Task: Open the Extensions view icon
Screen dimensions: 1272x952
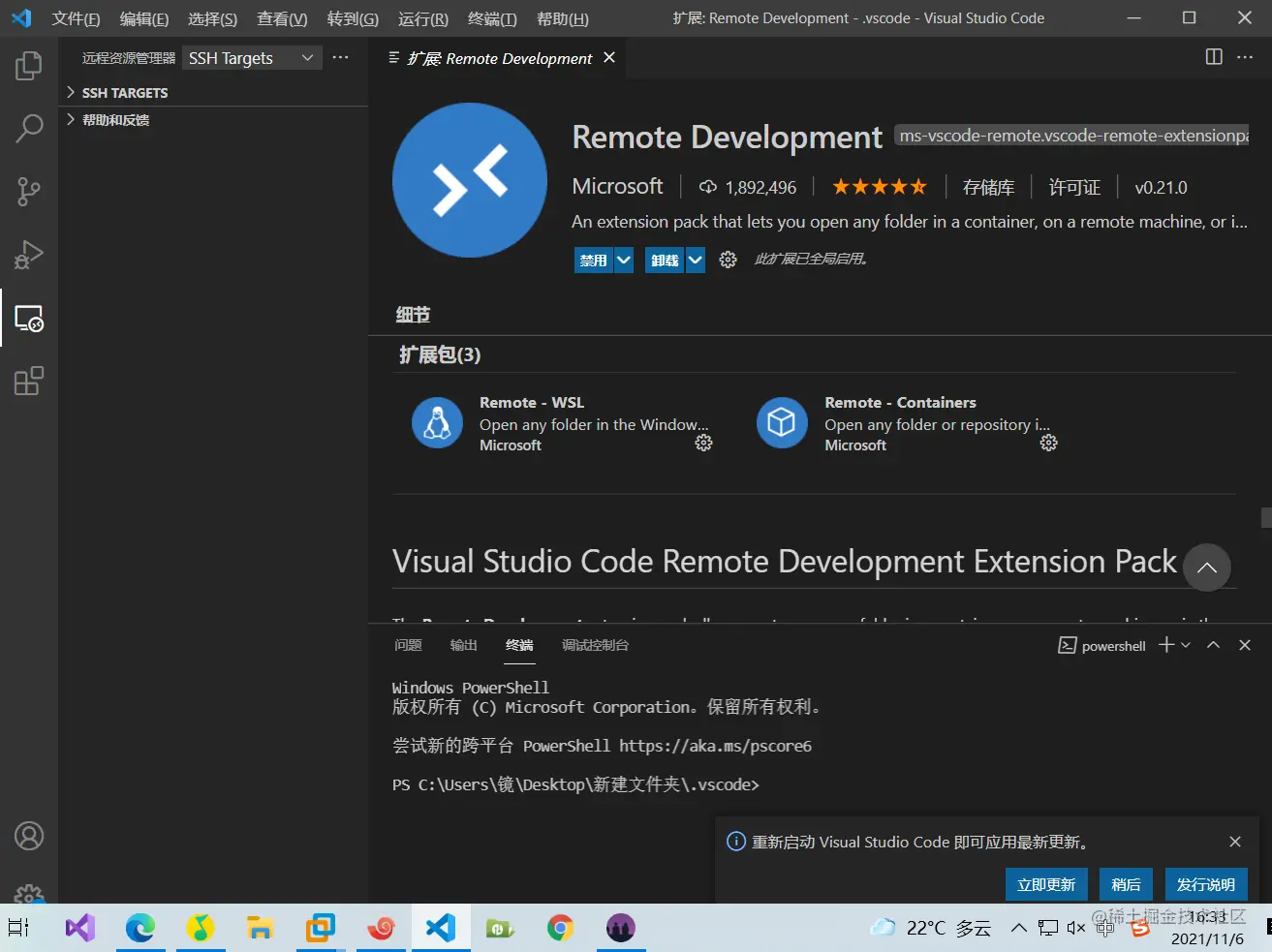Action: click(x=29, y=381)
